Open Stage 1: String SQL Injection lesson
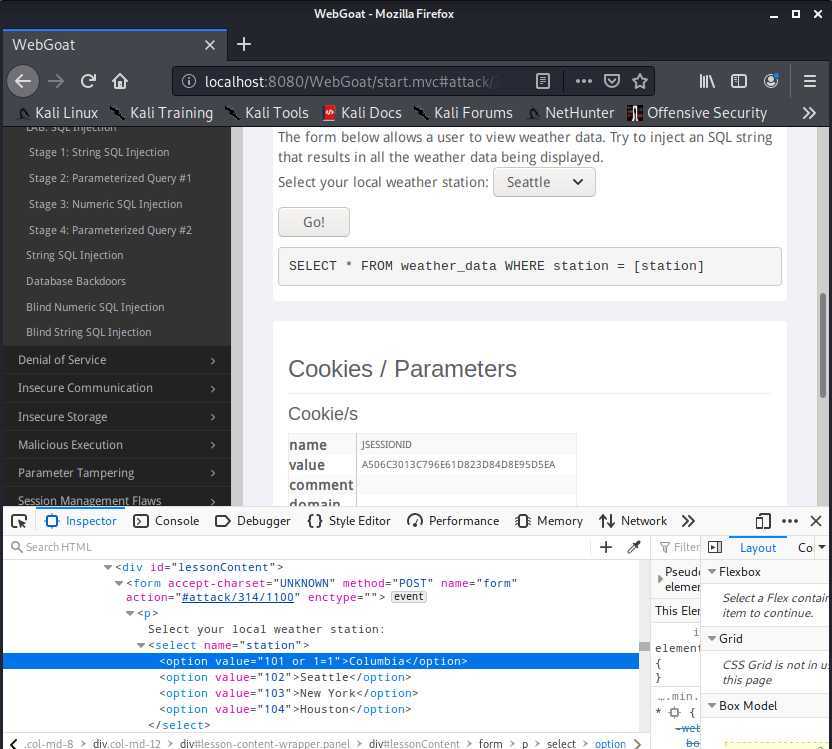 tap(99, 152)
